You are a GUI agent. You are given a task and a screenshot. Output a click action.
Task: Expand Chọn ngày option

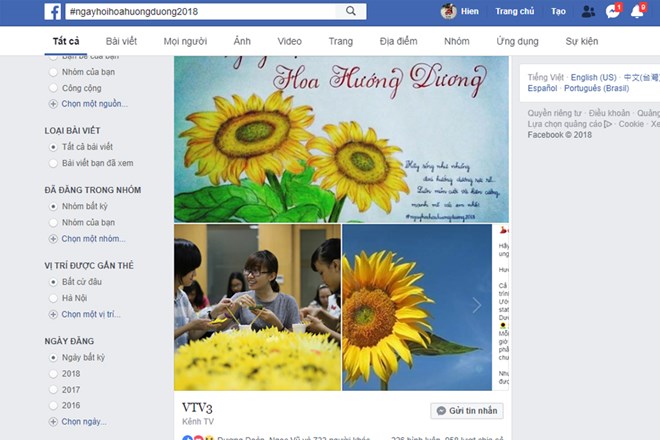point(84,421)
